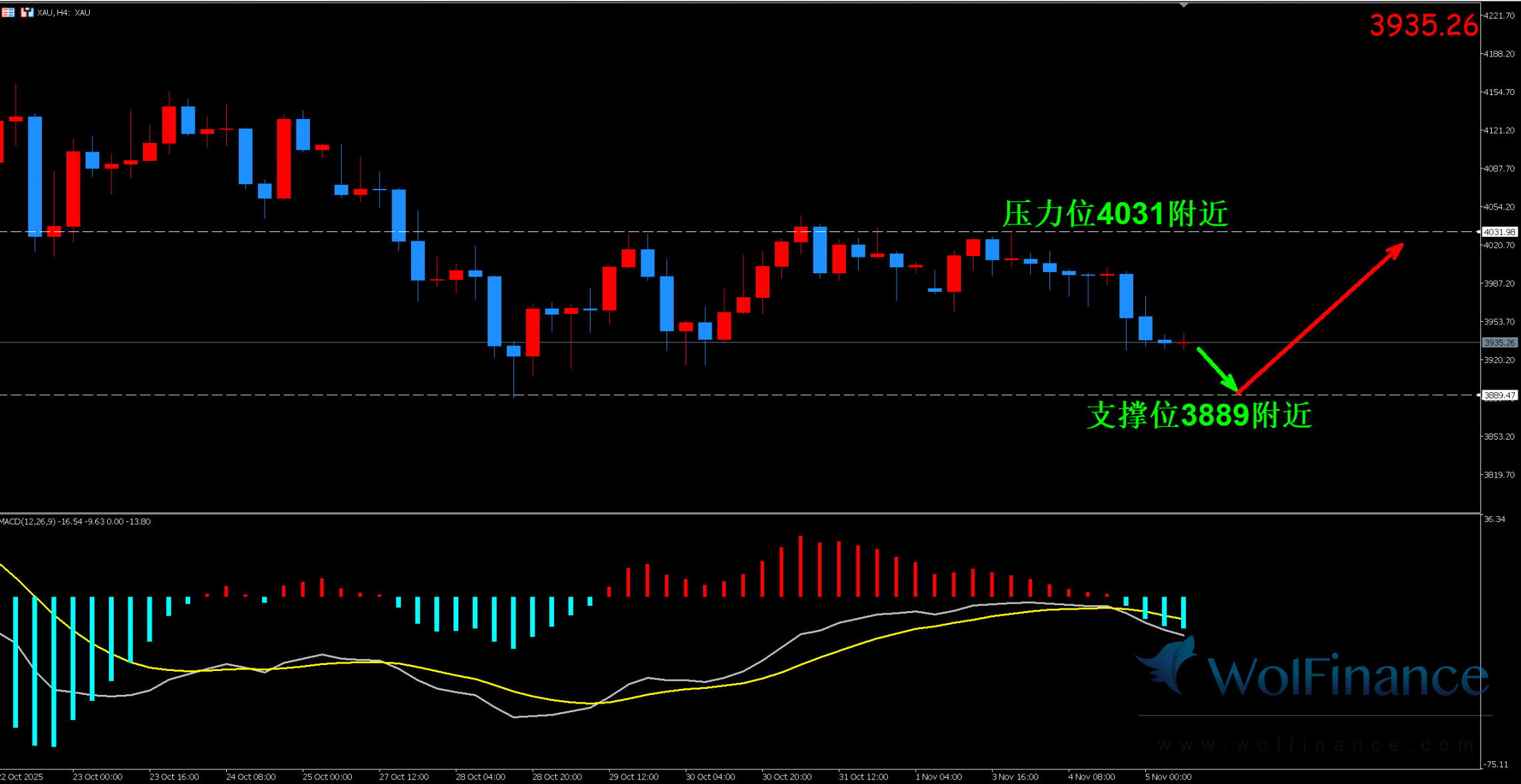Click the 3889.47 support price tag
The height and width of the screenshot is (784, 1521).
1500,395
